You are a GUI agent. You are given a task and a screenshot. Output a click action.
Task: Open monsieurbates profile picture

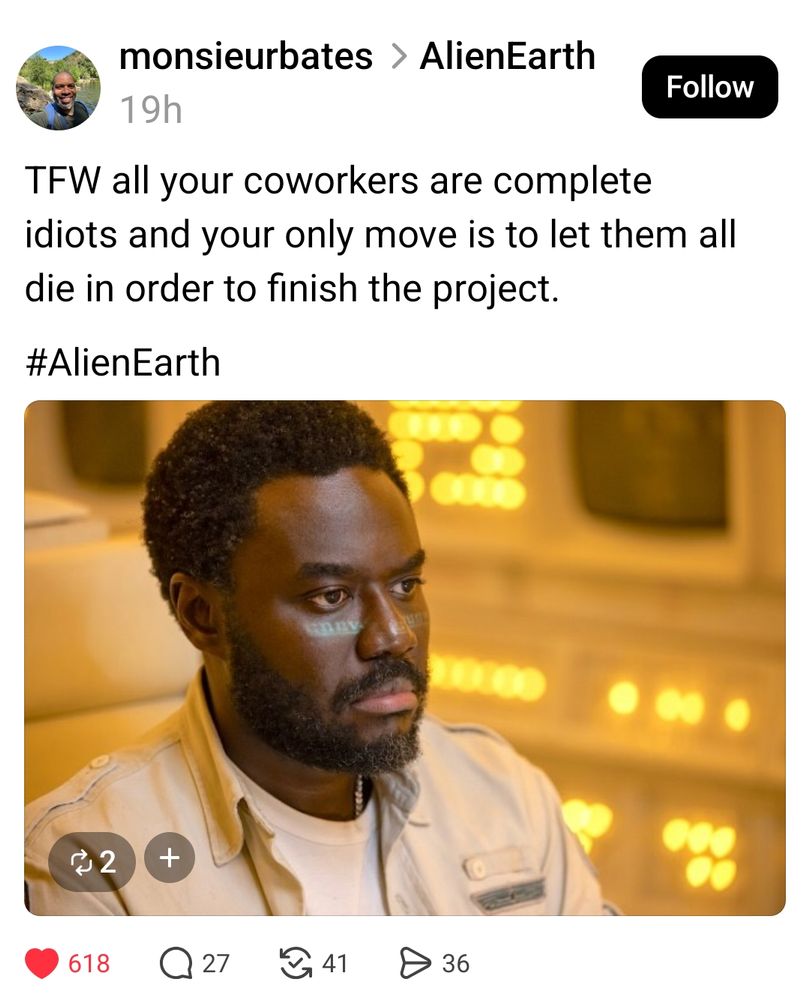click(58, 87)
